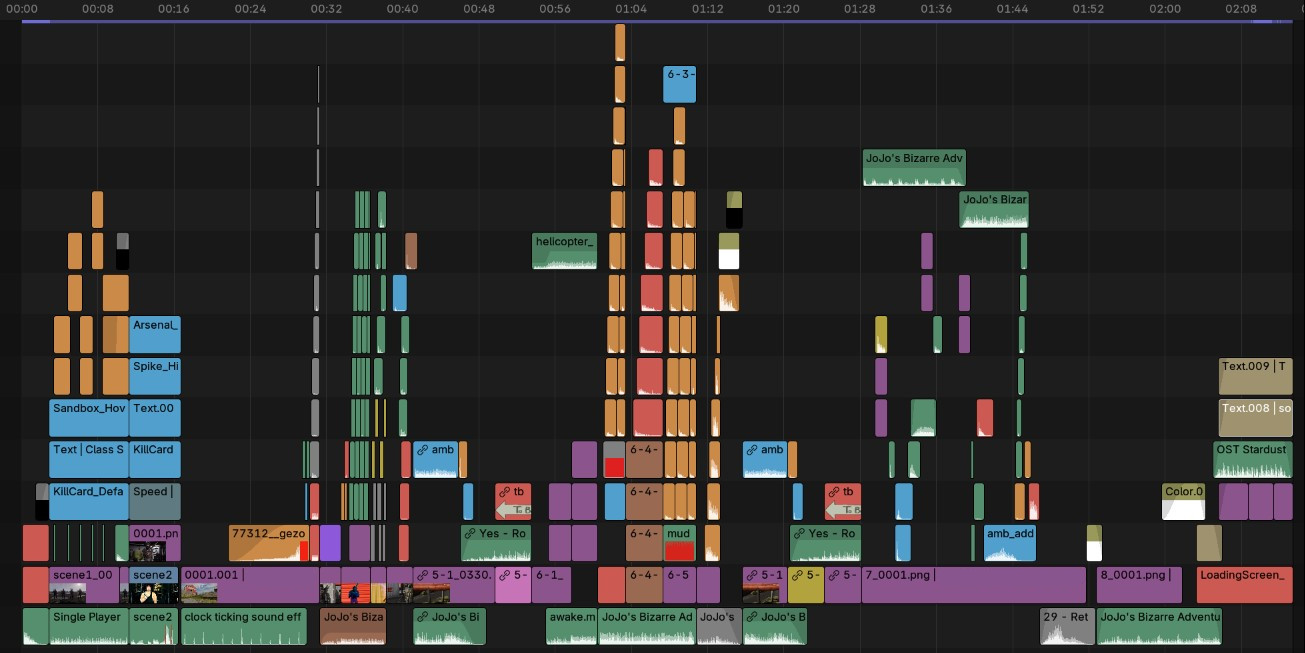Viewport: 1305px width, 653px height.
Task: Select the 'OST Stardust' audio strip
Action: [x=1253, y=460]
